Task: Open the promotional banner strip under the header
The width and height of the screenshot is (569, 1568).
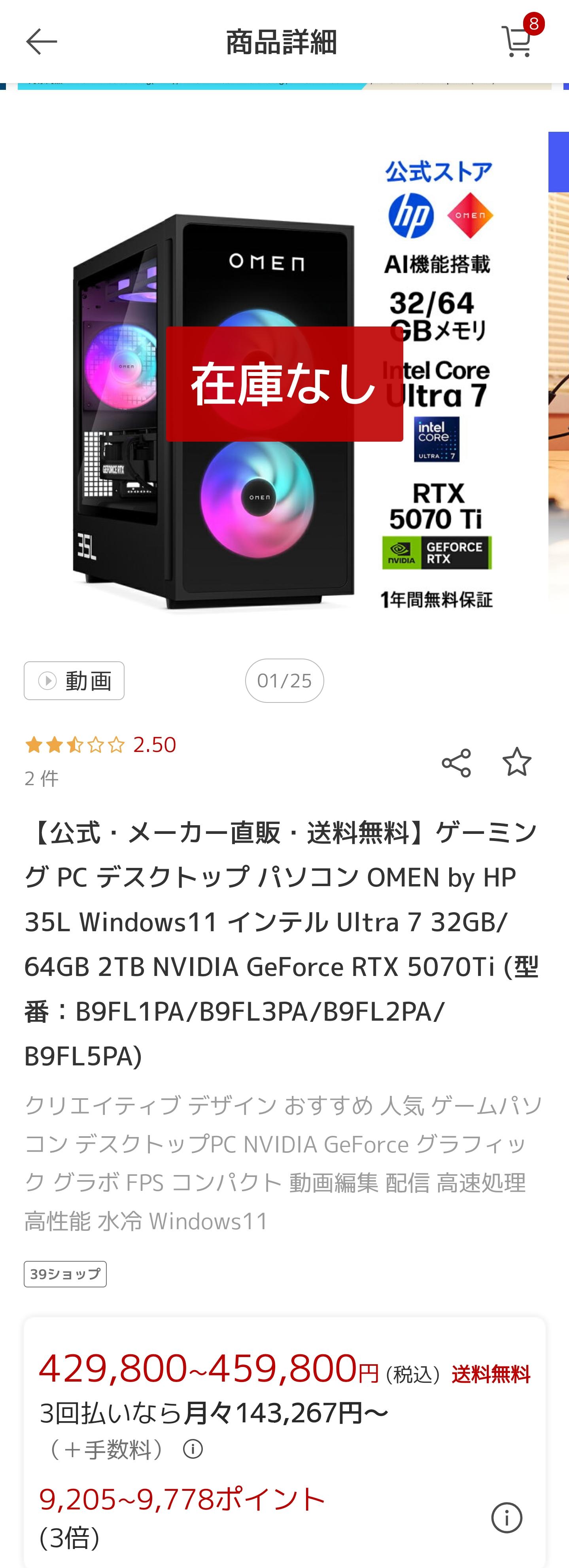Action: pyautogui.click(x=285, y=86)
